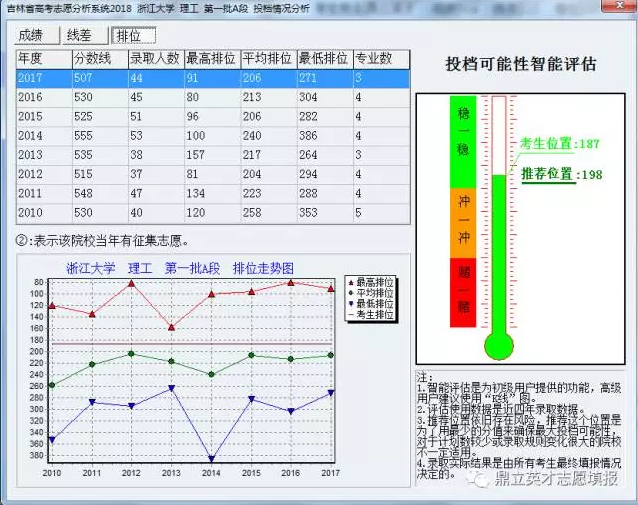Click the 分数线 column header
This screenshot has height=505, width=638.
[x=100, y=59]
